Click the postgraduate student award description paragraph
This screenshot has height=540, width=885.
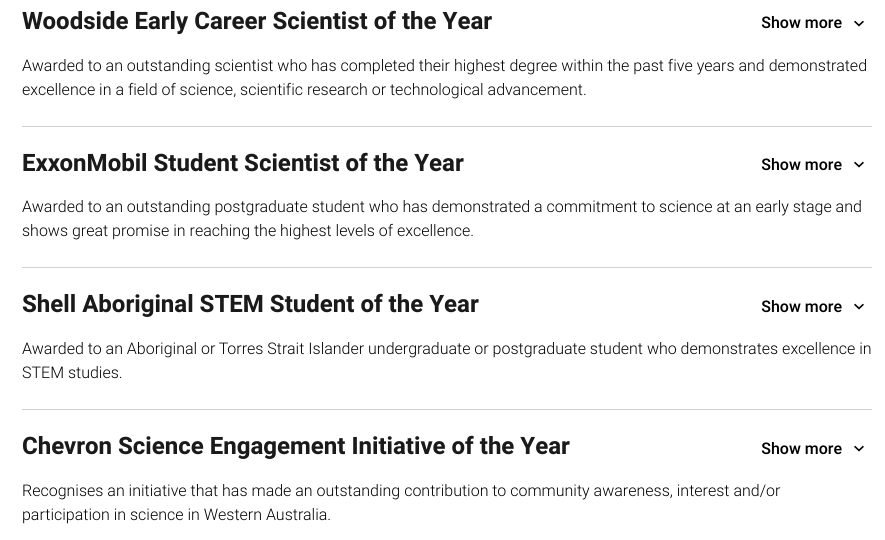441,219
